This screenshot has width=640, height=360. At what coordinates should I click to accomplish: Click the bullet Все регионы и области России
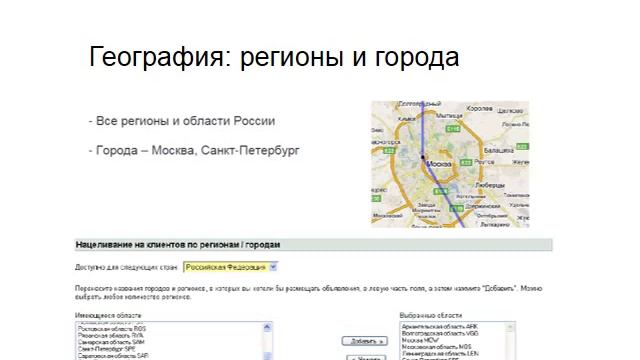[182, 121]
